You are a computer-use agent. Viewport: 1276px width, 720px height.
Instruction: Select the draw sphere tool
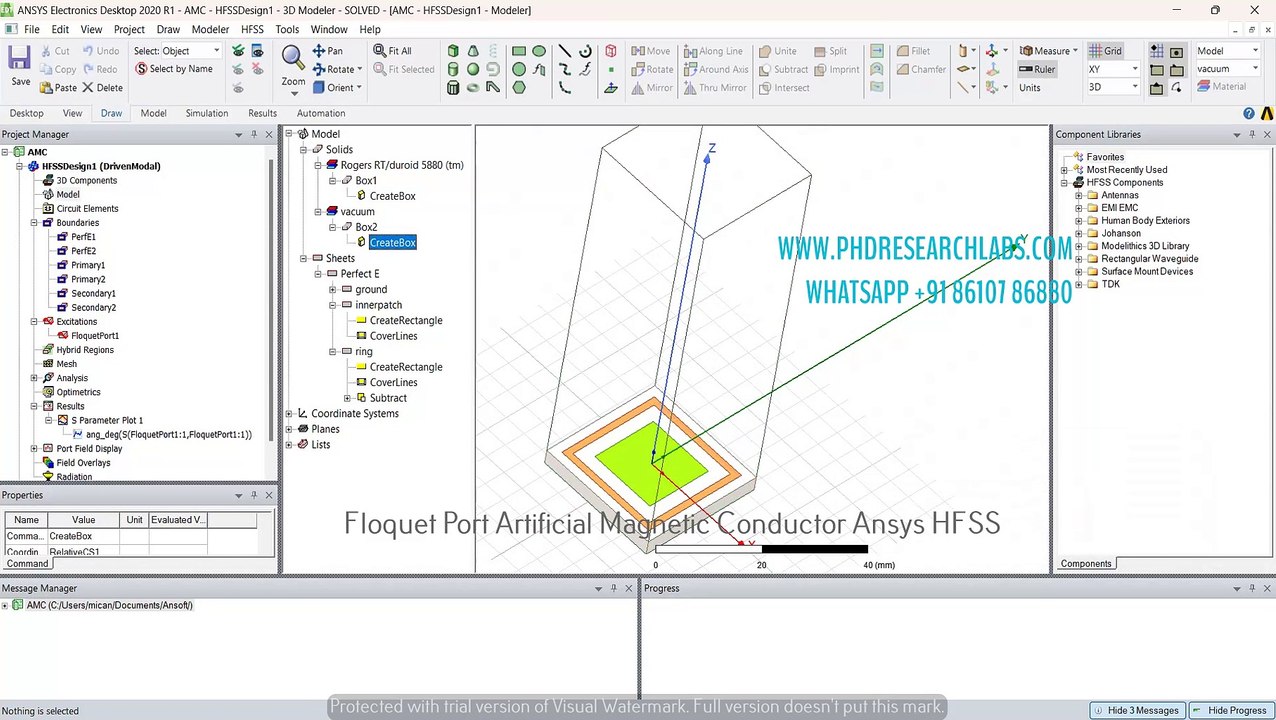(473, 69)
